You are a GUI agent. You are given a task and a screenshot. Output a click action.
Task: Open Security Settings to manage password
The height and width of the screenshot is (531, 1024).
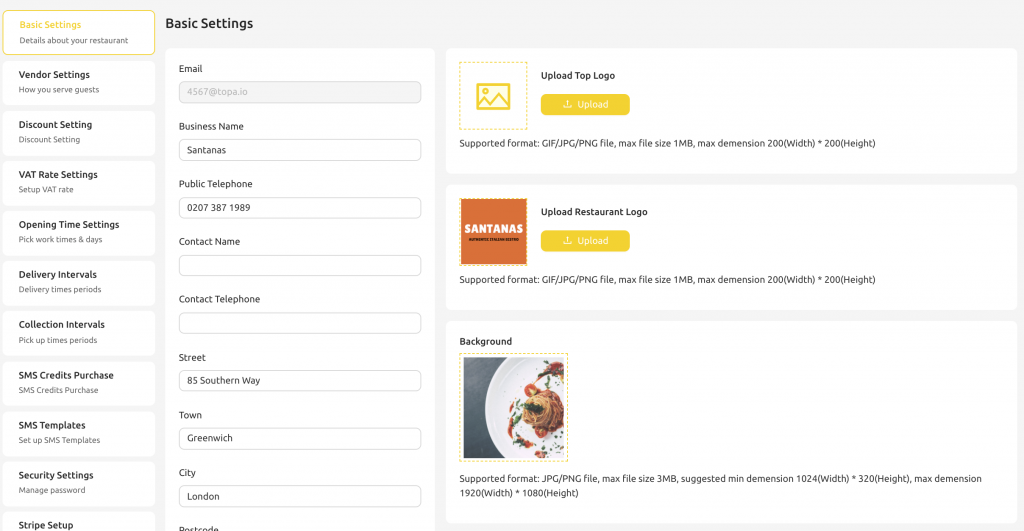pyautogui.click(x=78, y=483)
